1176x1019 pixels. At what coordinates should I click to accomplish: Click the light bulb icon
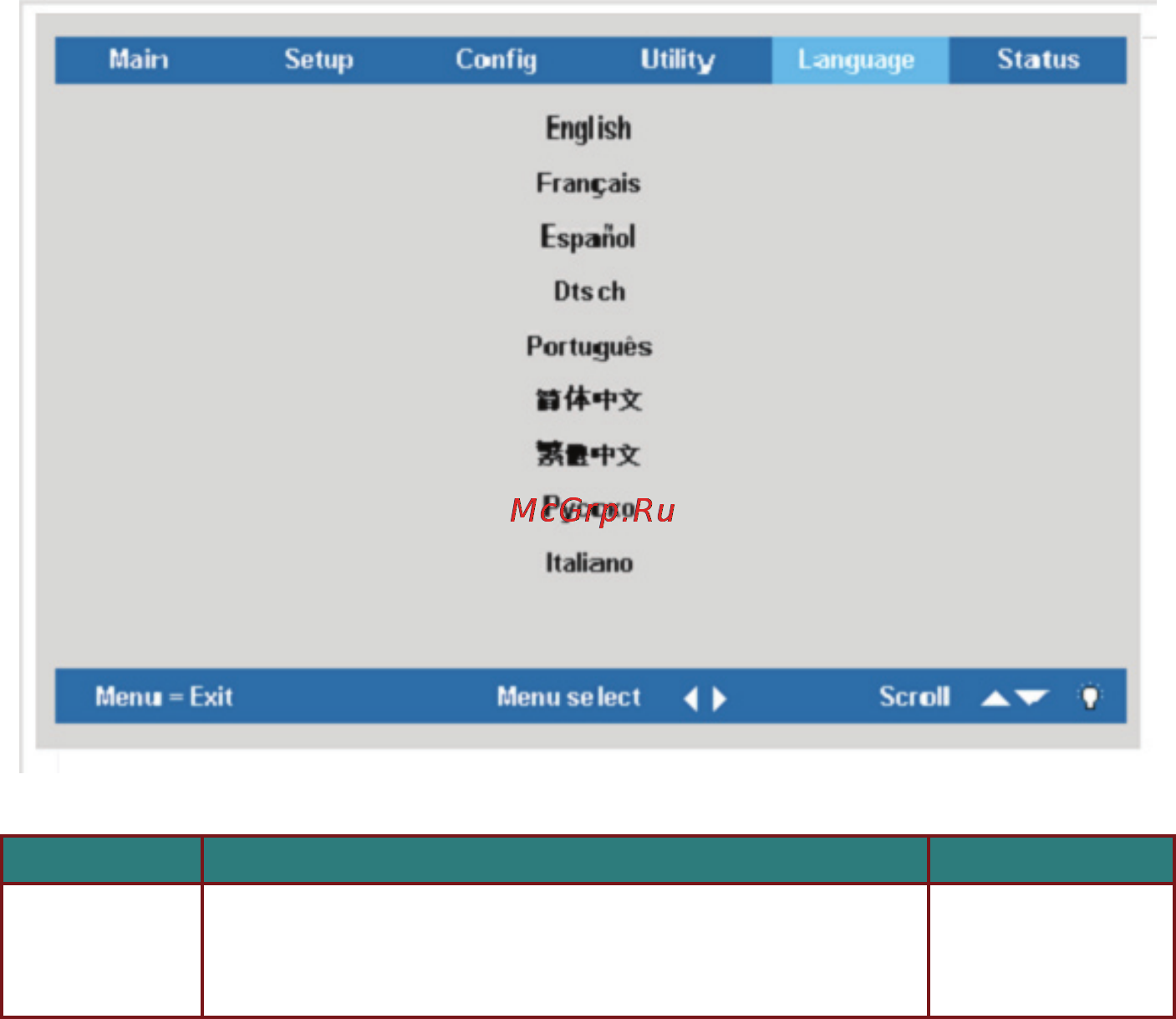pyautogui.click(x=1090, y=696)
